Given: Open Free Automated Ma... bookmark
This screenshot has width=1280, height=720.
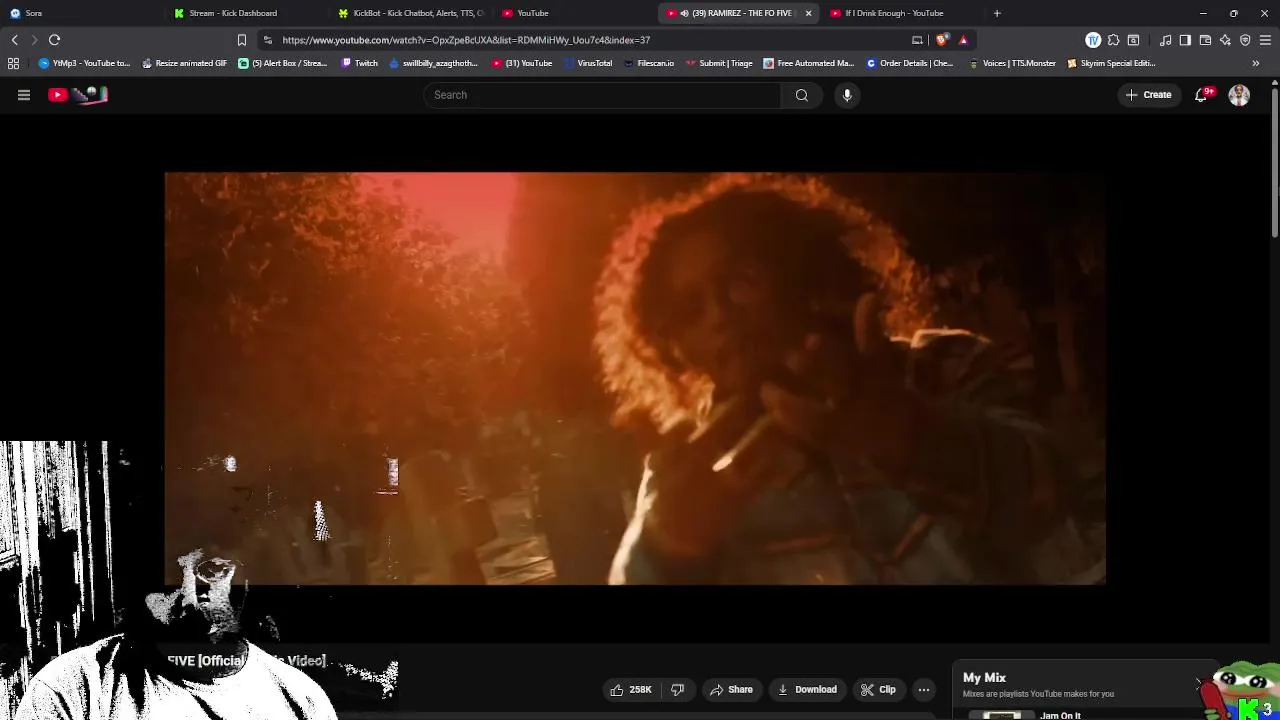Looking at the screenshot, I should (808, 63).
